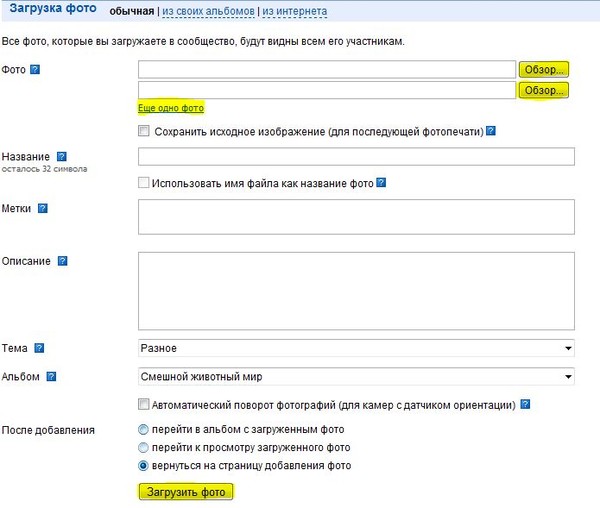Click the Еще одно фото link
Viewport: 600px width, 508px height.
point(171,108)
